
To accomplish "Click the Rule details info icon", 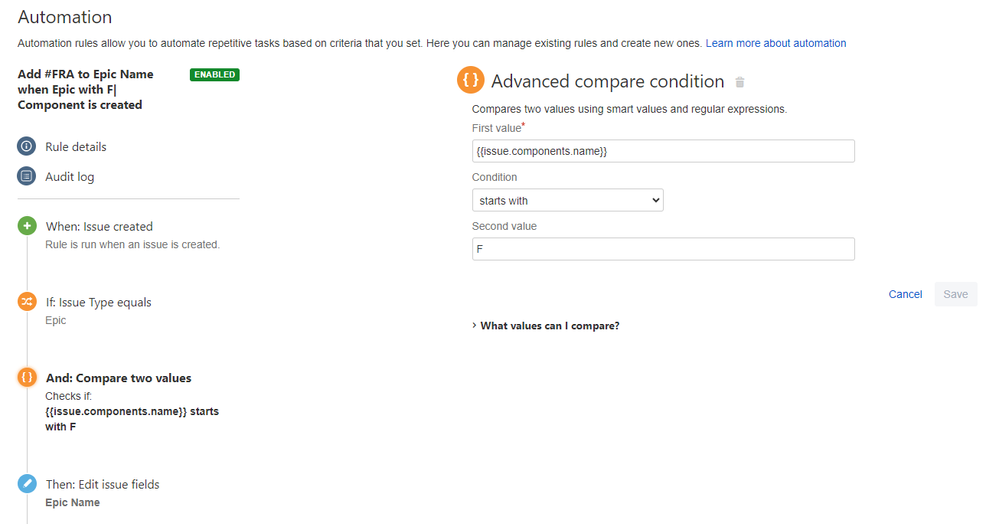I will (x=27, y=147).
